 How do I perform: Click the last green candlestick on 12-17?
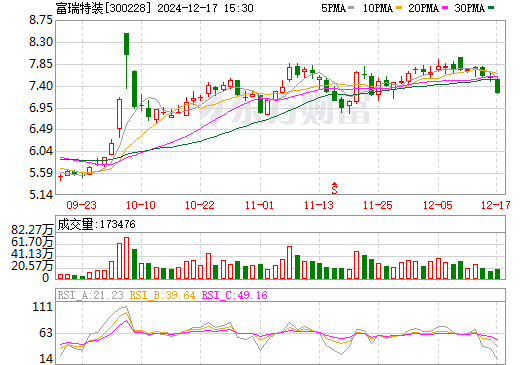click(x=497, y=86)
